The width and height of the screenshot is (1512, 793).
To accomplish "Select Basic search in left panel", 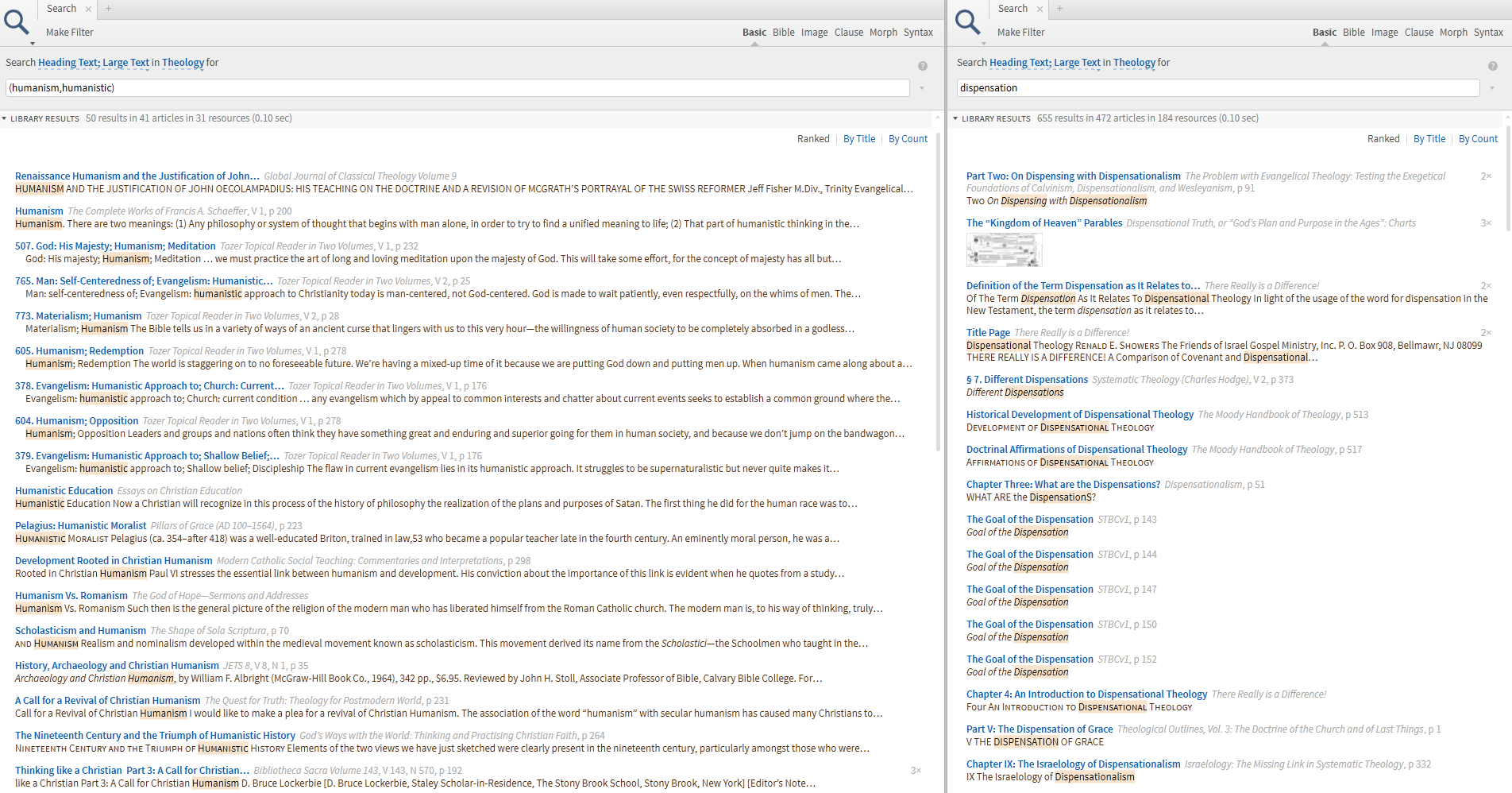I will 754,33.
